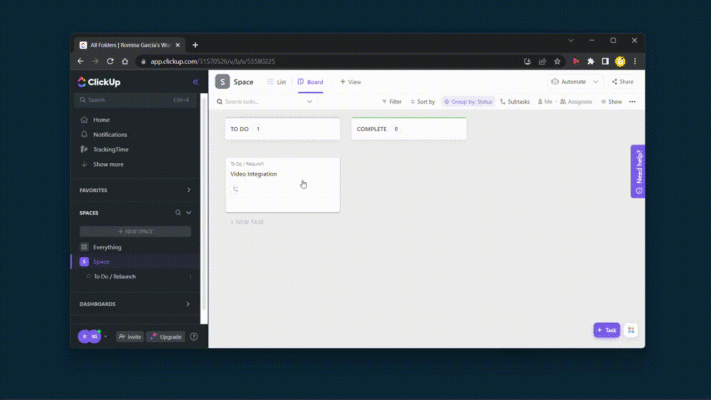Click the Share button
The image size is (711, 400).
coord(623,82)
